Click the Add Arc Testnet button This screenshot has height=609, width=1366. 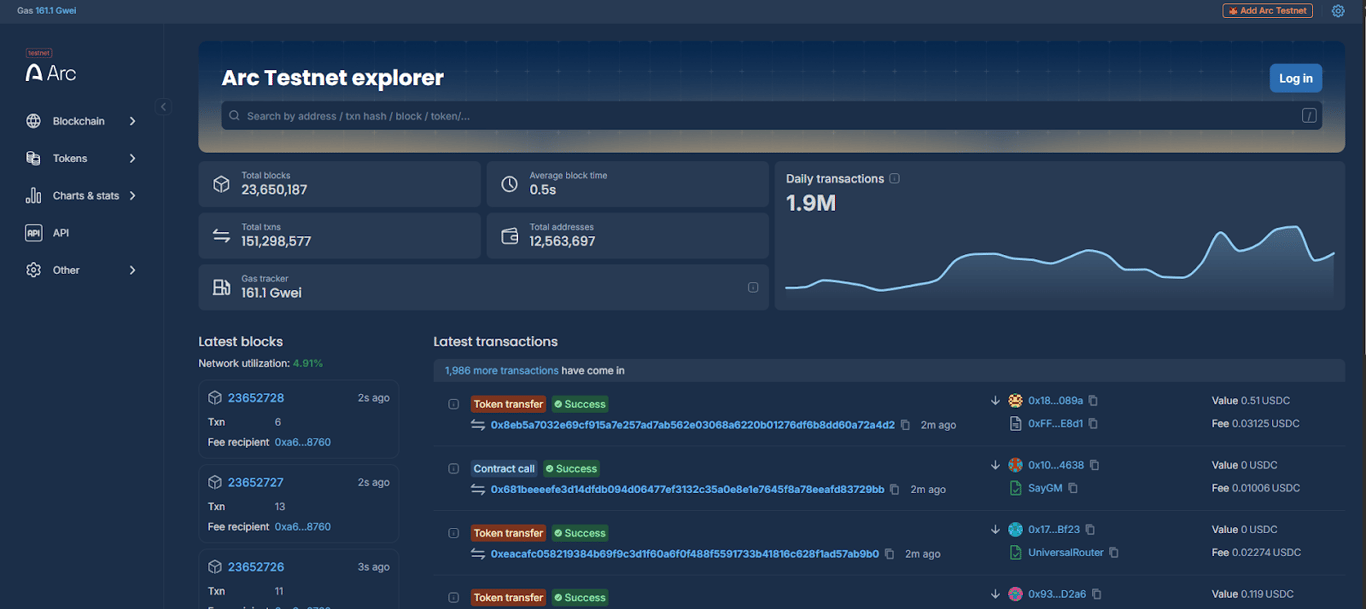pyautogui.click(x=1267, y=11)
